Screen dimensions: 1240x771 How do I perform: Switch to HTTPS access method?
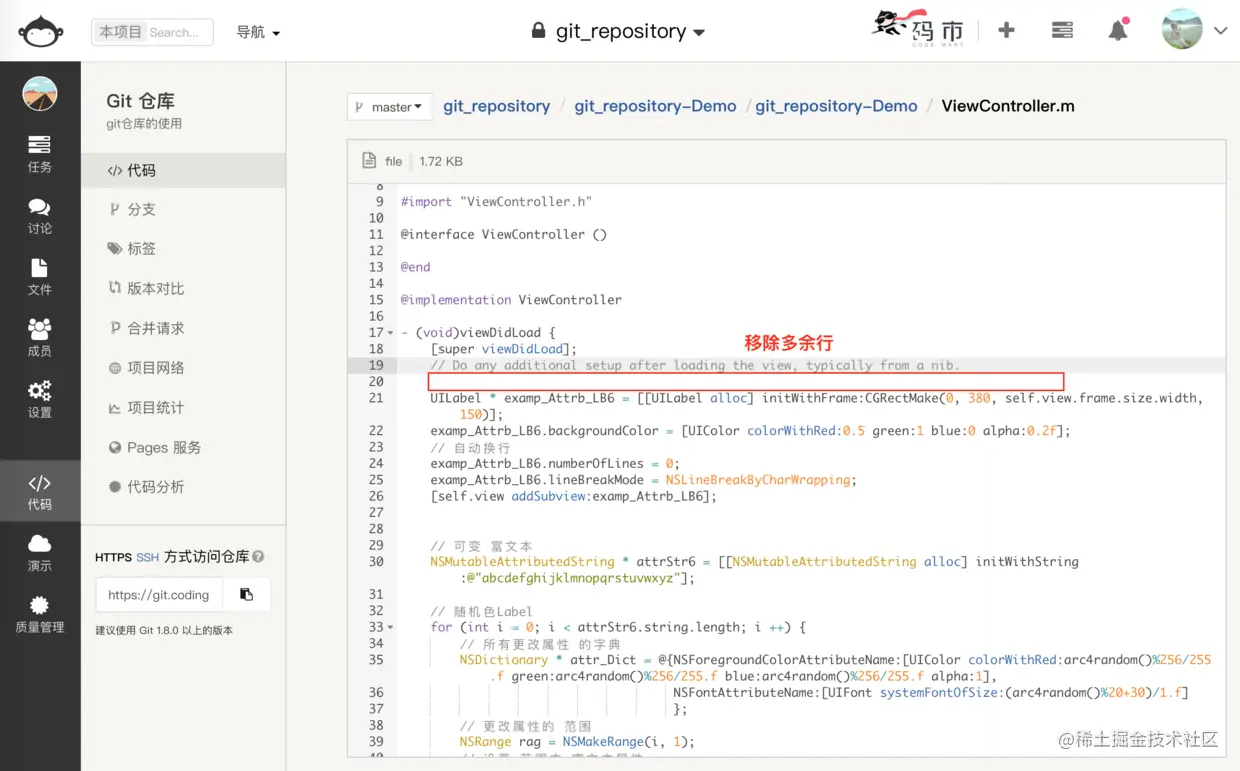click(113, 557)
